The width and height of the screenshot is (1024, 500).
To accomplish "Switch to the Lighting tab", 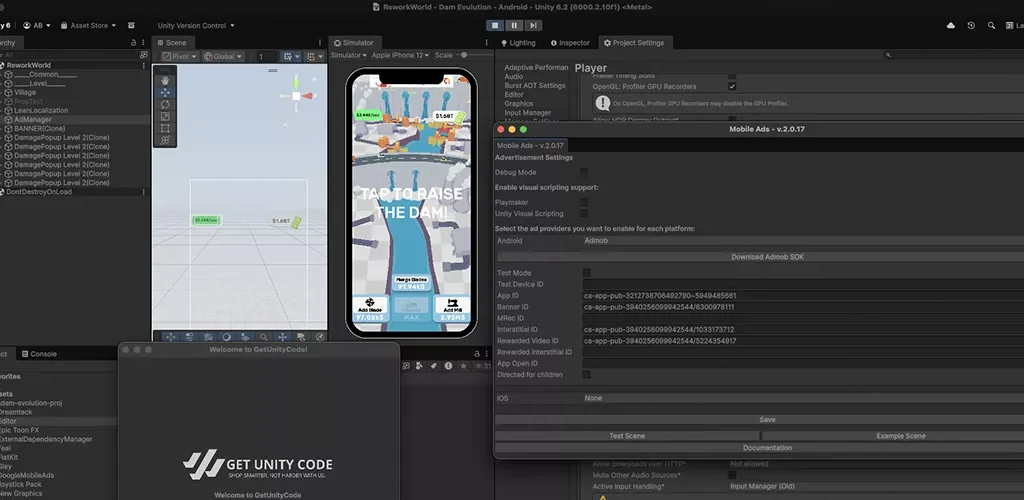I will pos(519,42).
